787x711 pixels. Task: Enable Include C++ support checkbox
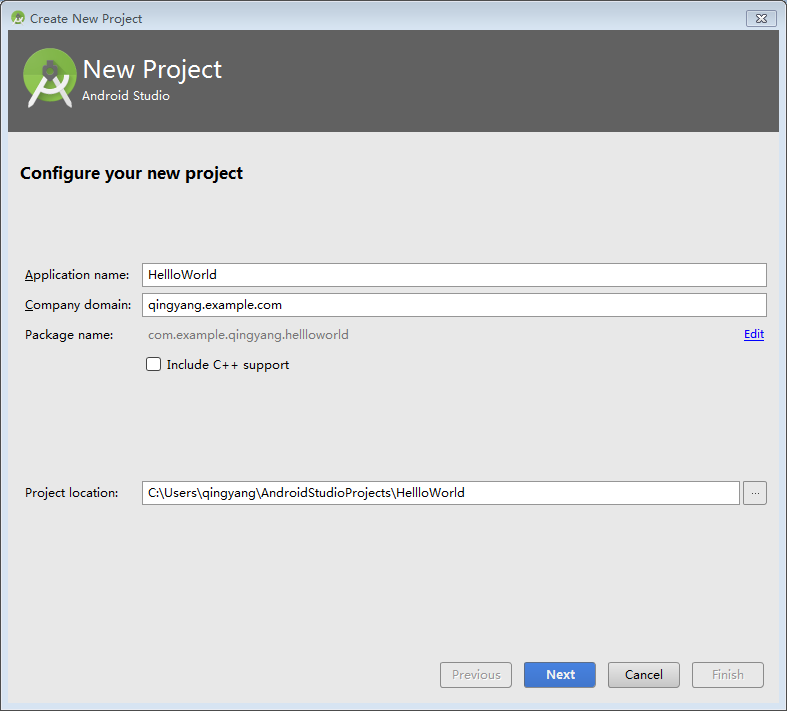pos(154,364)
